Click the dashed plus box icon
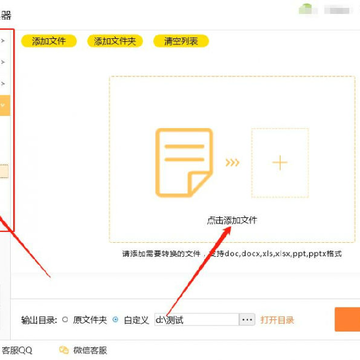 tap(280, 163)
